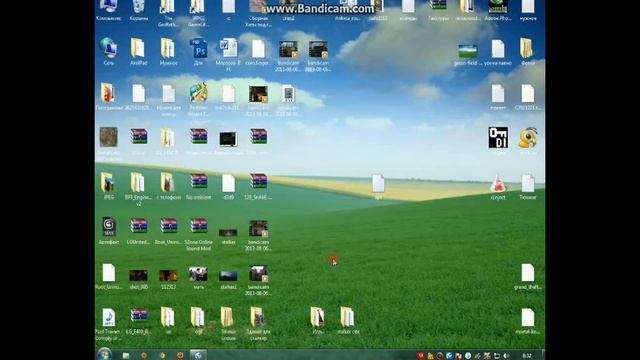Image resolution: width=640 pixels, height=360 pixels.
Task: Select the yellow bee program icon
Action: coord(528,138)
